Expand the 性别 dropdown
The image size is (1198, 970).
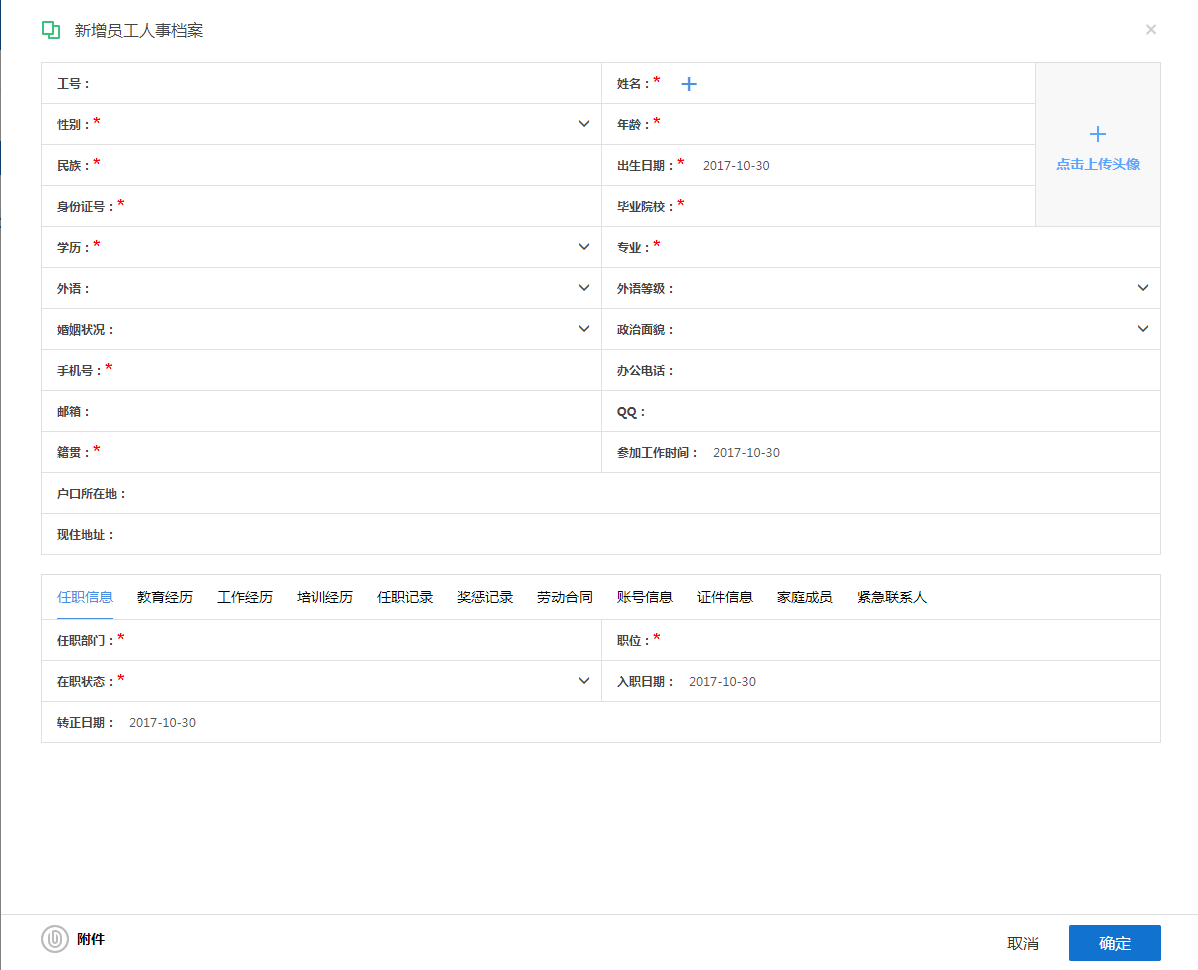click(x=584, y=124)
